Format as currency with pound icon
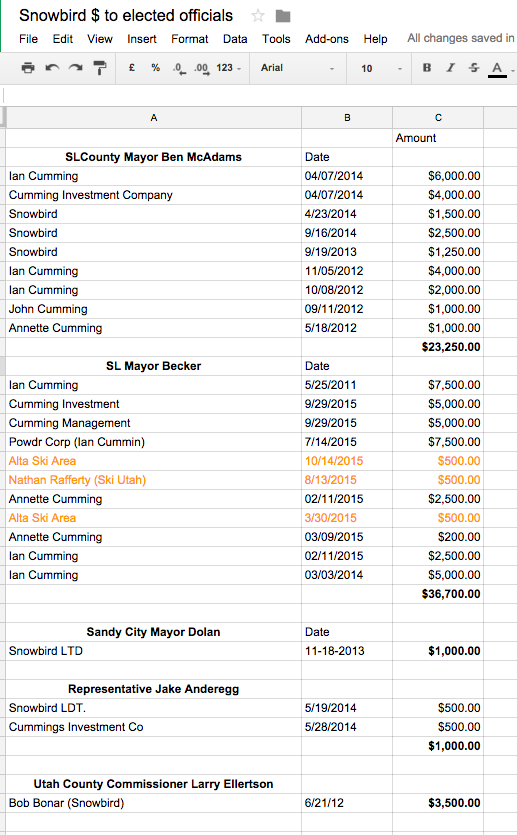 [132, 68]
